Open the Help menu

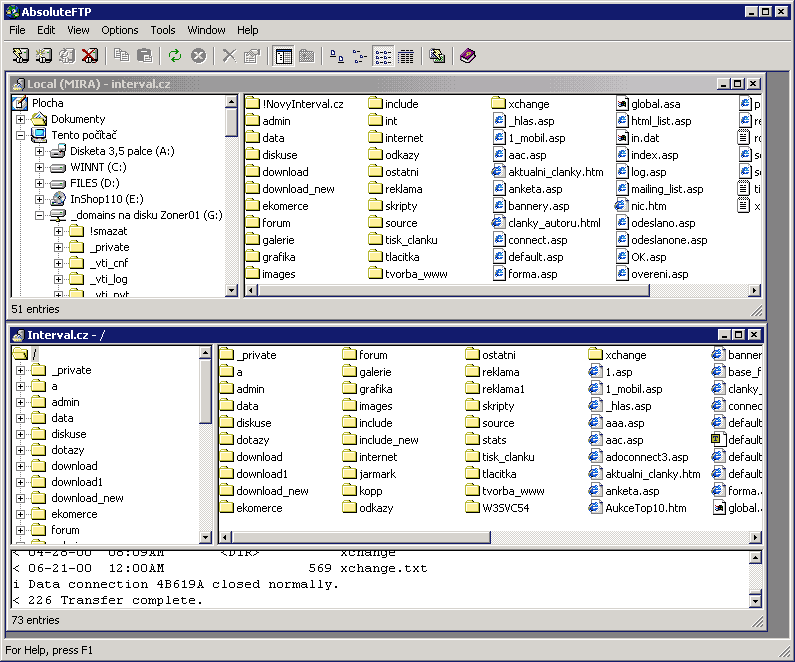(247, 30)
